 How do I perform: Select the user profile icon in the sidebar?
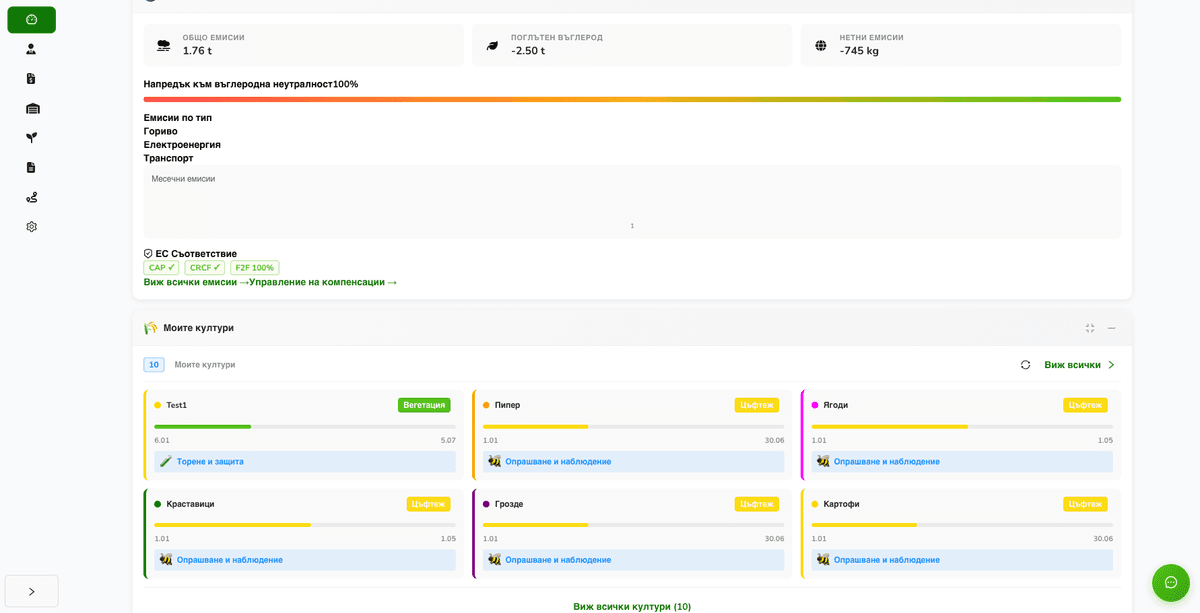pyautogui.click(x=31, y=48)
